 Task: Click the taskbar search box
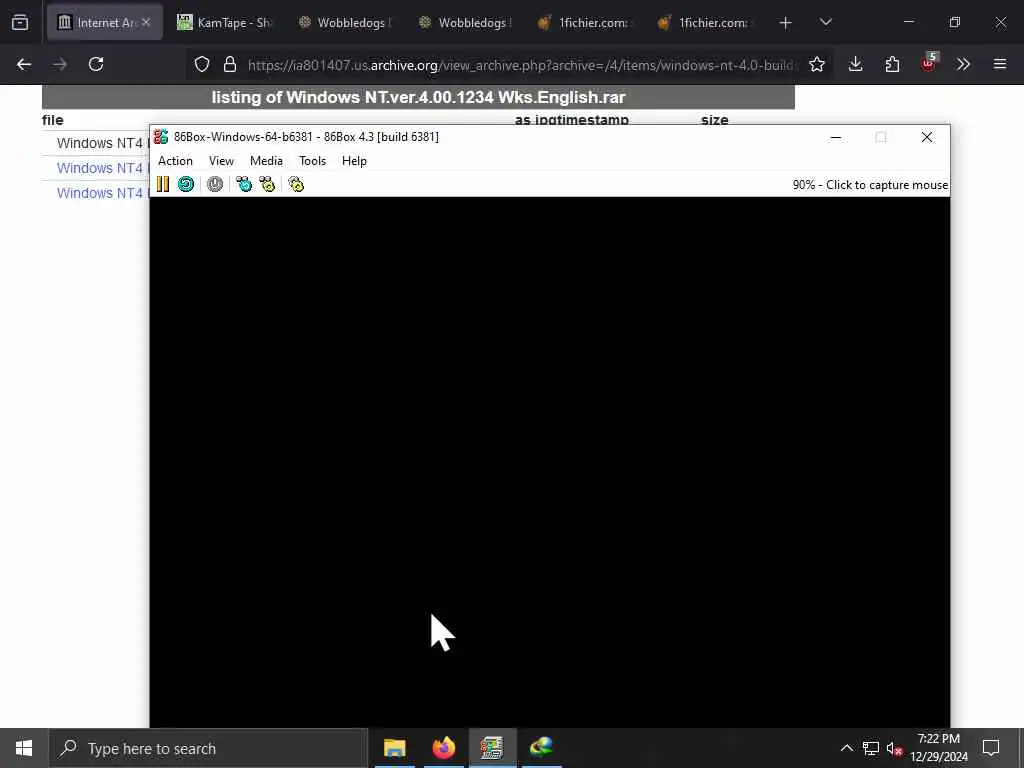pos(208,748)
